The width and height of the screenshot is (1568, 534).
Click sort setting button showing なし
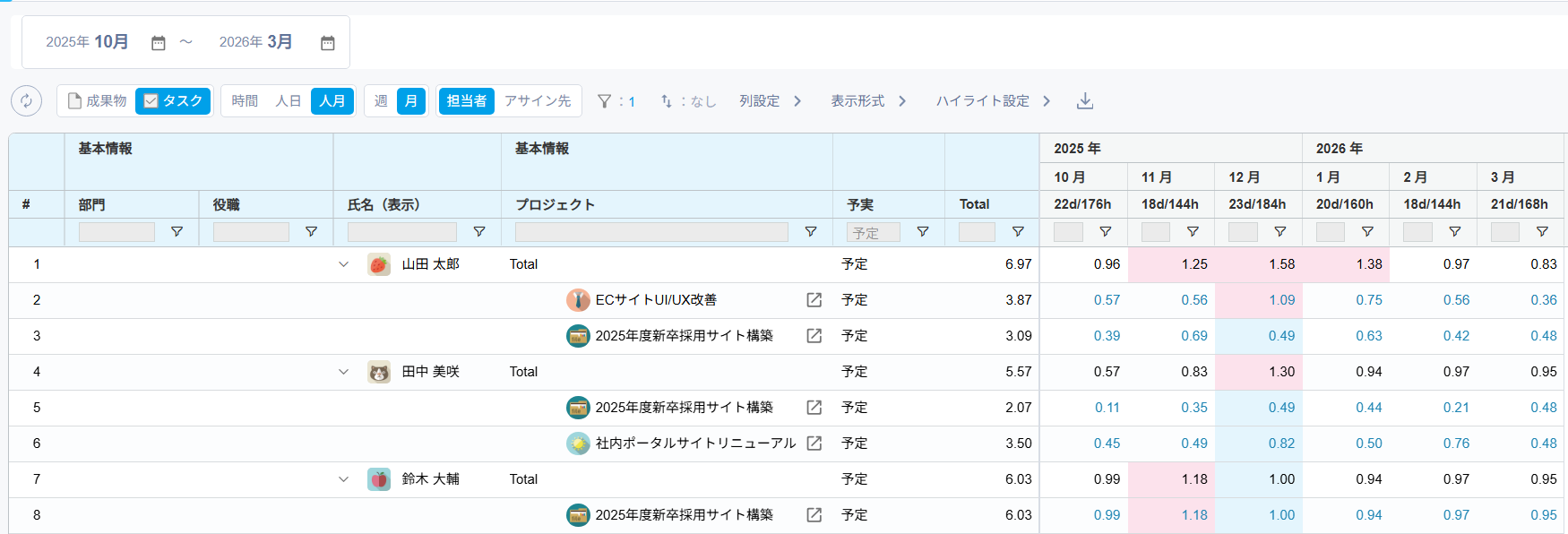coord(688,101)
